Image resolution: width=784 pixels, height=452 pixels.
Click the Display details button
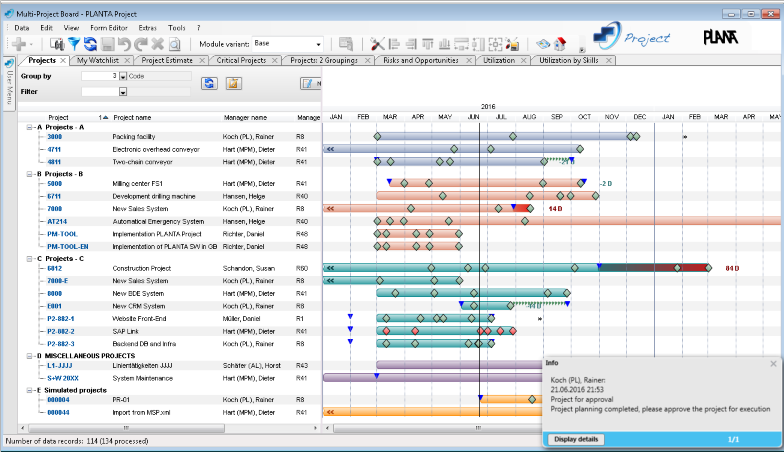pos(576,440)
